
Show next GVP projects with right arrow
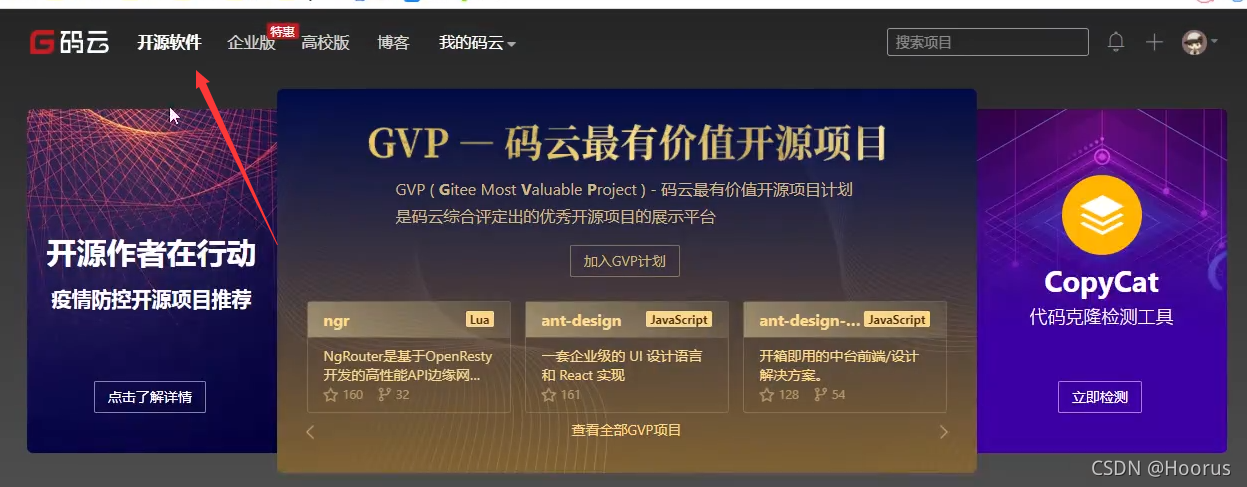pyautogui.click(x=943, y=432)
